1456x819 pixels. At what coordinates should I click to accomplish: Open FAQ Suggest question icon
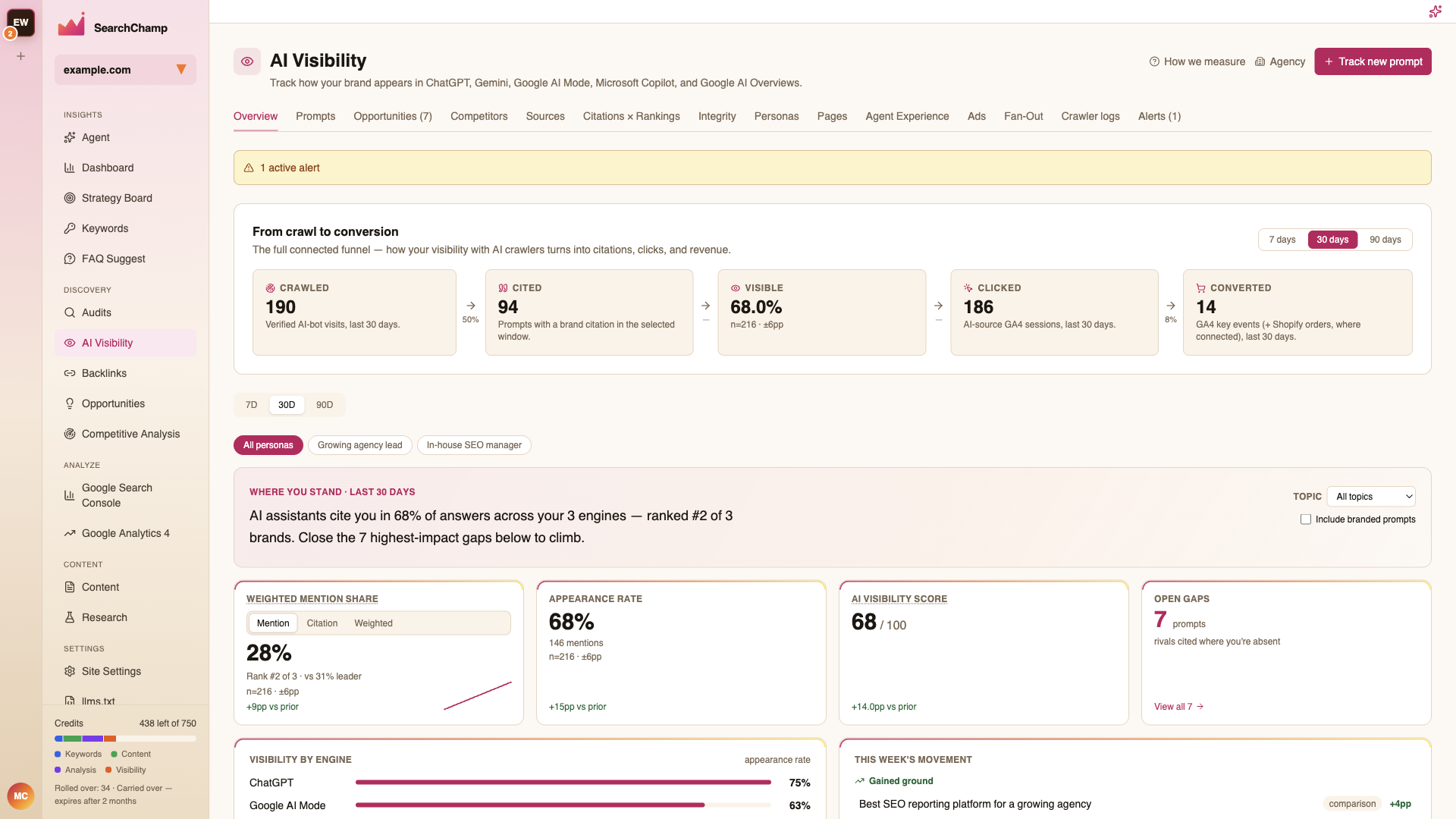70,259
